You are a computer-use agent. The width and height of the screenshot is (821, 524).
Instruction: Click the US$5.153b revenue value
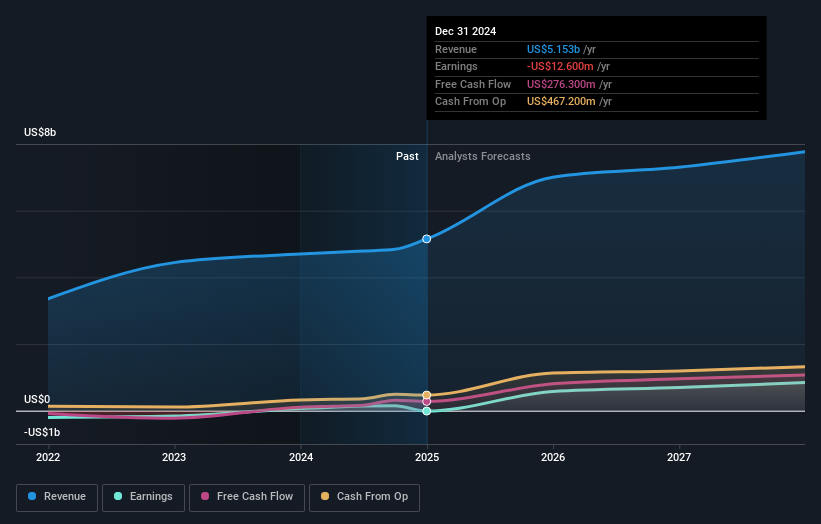553,49
